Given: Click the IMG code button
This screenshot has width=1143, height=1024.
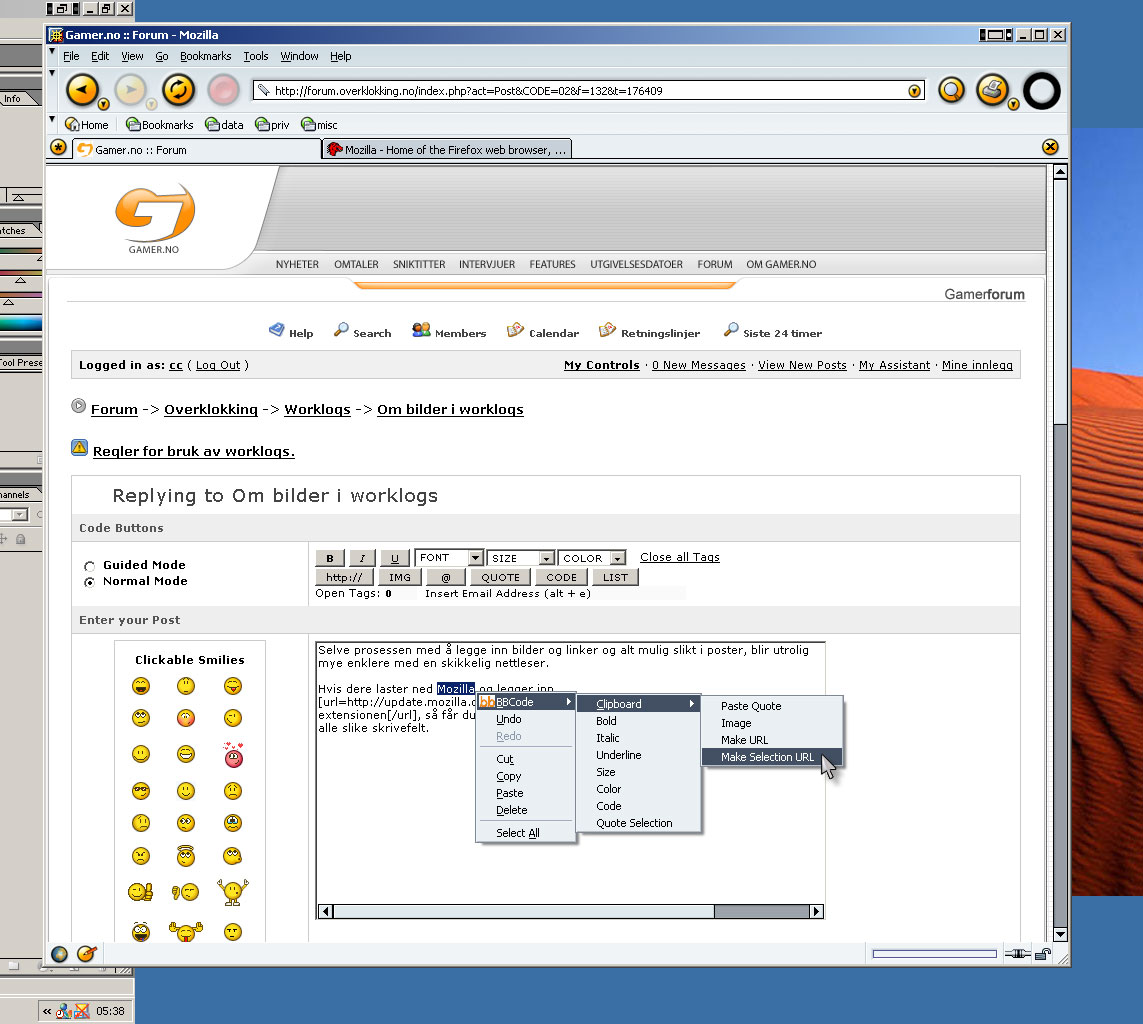Looking at the screenshot, I should (399, 577).
